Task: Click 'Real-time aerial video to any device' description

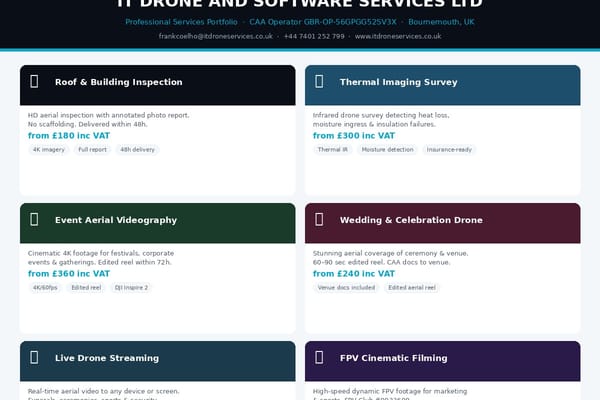Action: coord(103,391)
